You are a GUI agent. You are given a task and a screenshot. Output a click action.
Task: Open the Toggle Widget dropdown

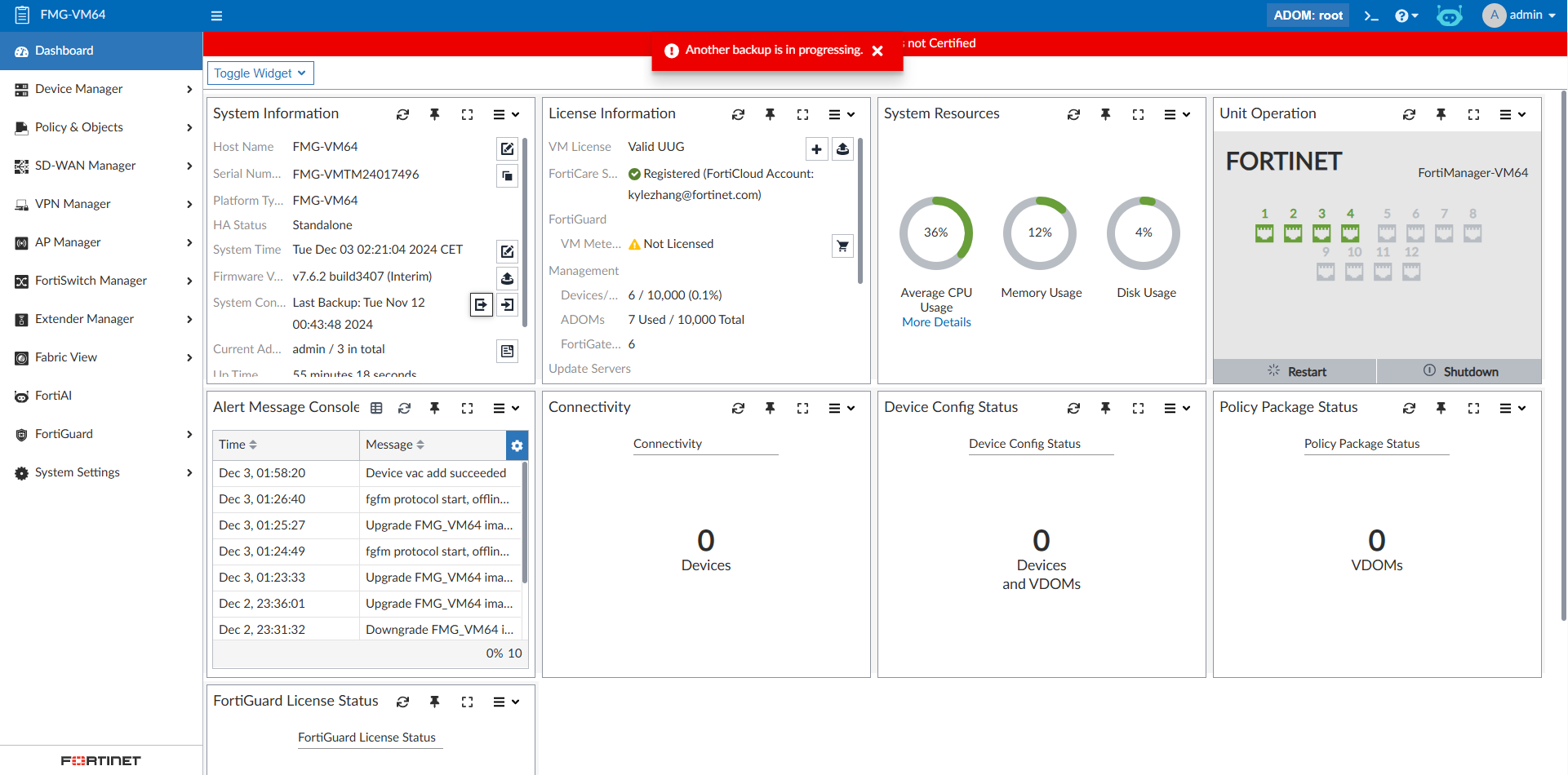[x=260, y=73]
